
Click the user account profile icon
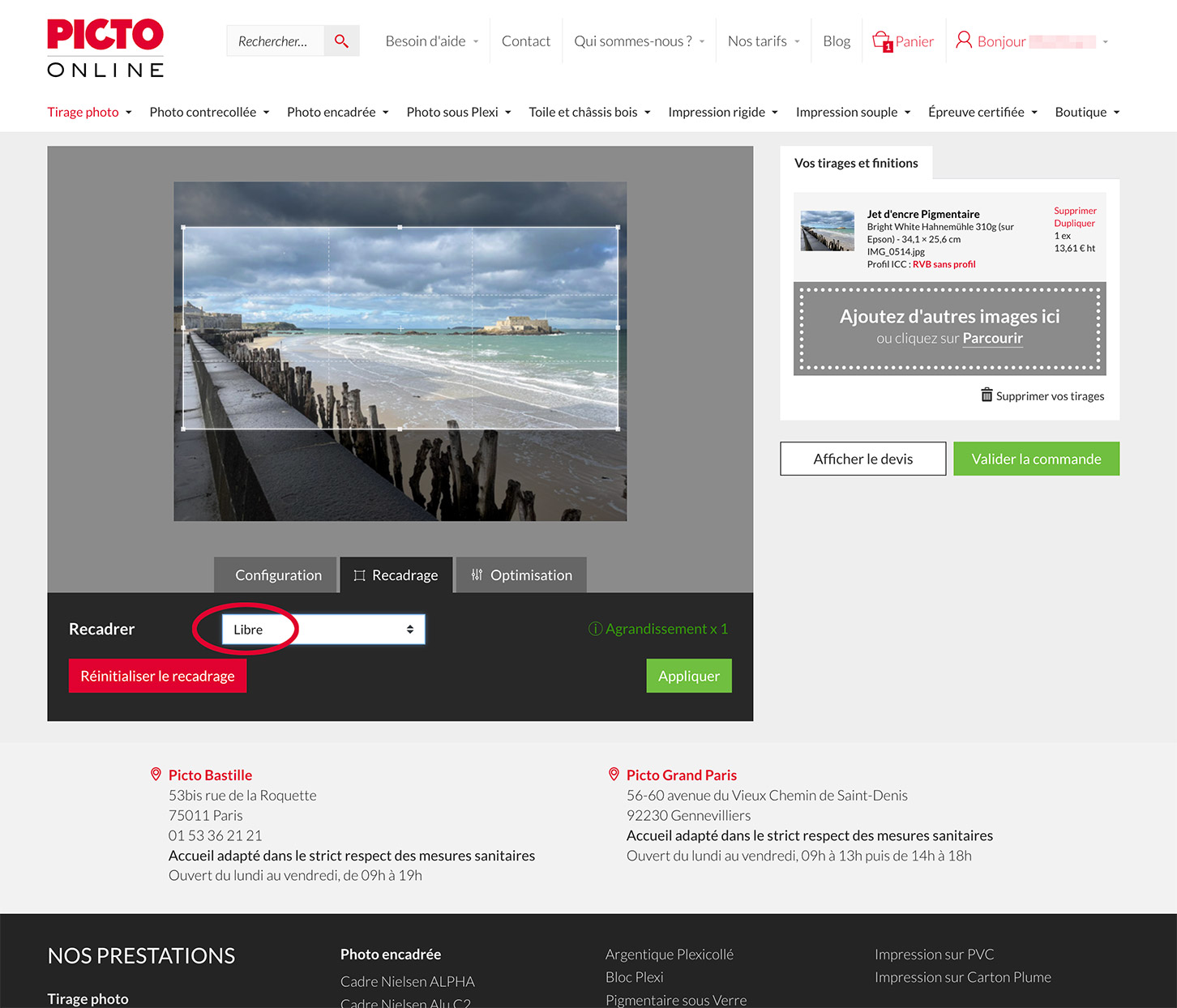tap(963, 41)
